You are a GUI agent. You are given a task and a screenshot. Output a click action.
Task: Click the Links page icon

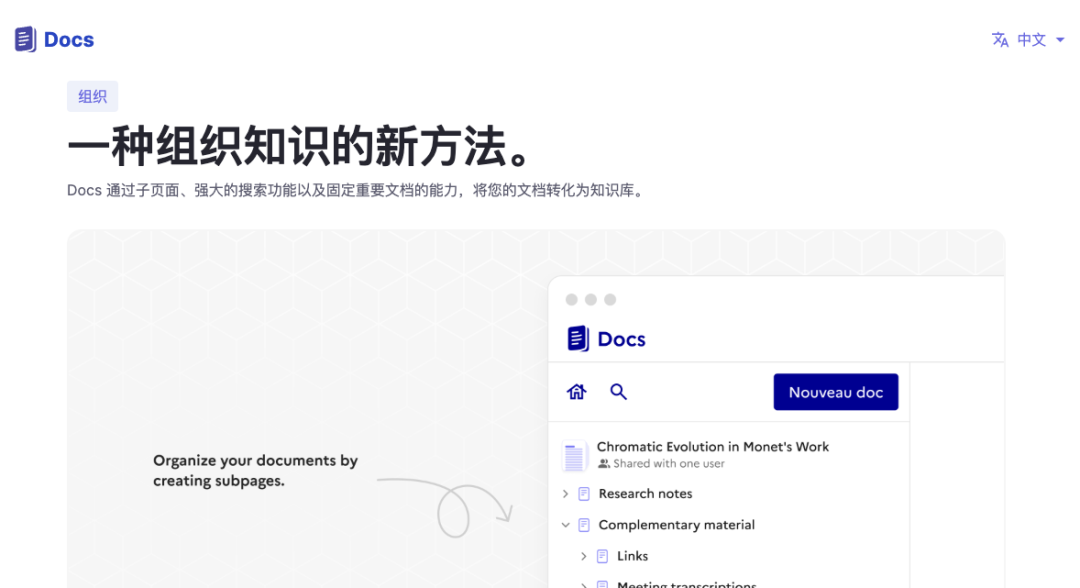[603, 556]
